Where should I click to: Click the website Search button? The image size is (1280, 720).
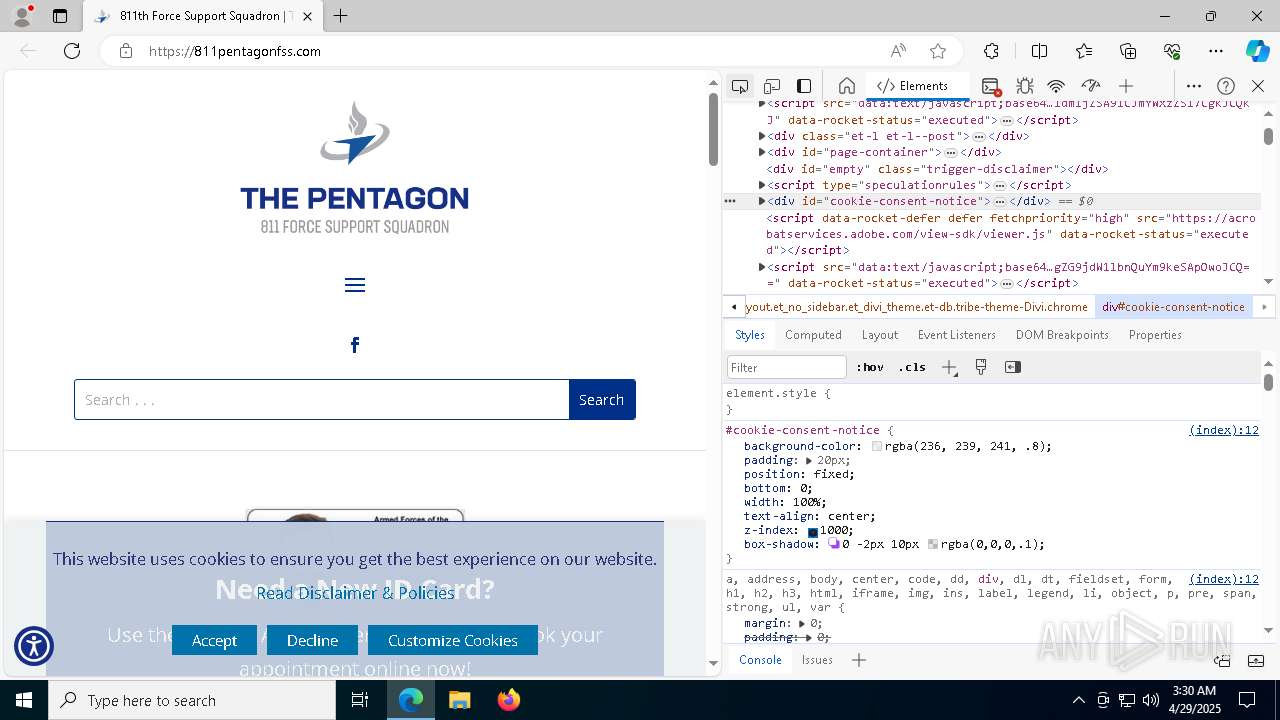tap(601, 400)
